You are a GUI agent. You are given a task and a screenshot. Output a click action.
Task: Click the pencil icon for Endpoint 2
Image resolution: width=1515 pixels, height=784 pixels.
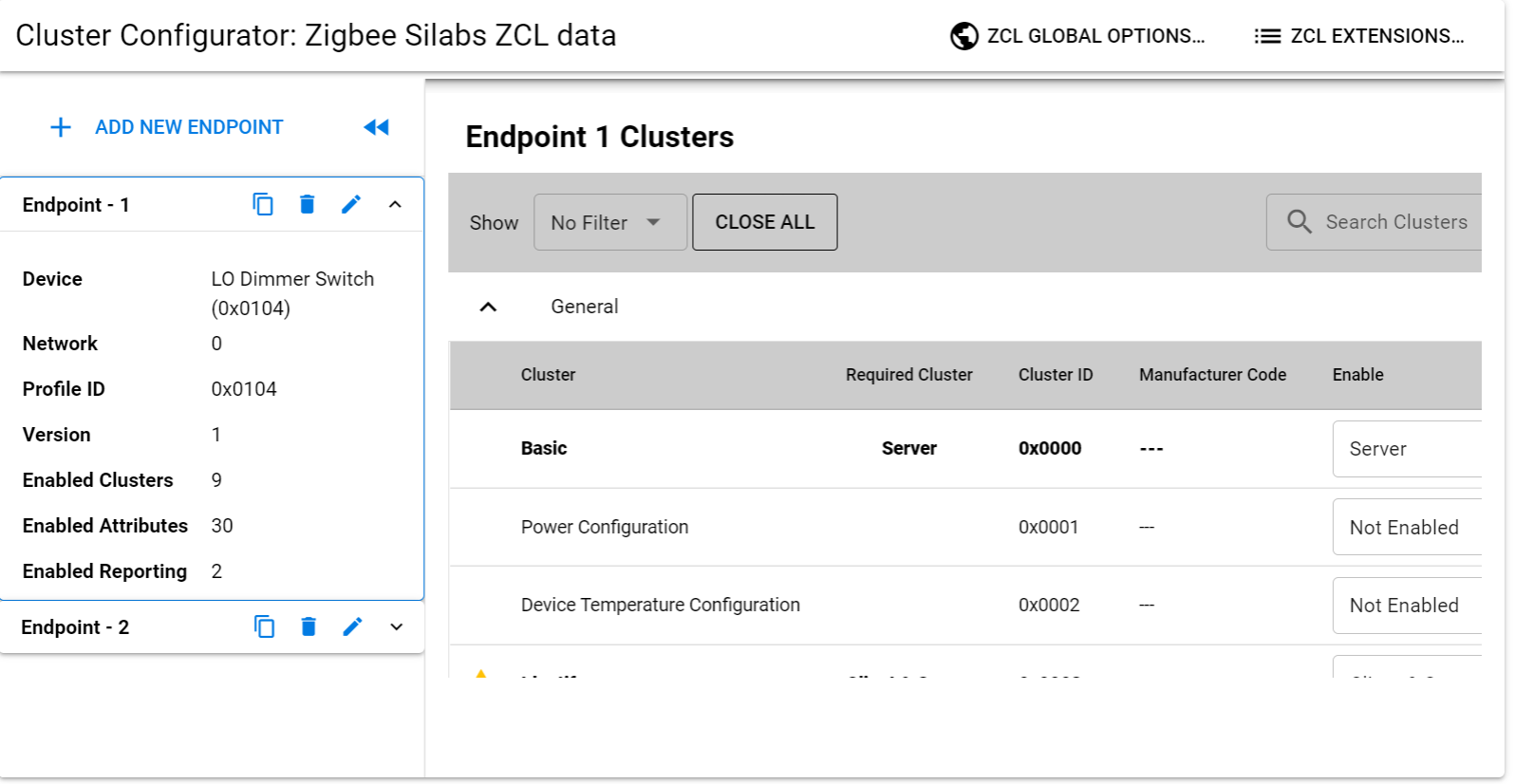point(352,626)
